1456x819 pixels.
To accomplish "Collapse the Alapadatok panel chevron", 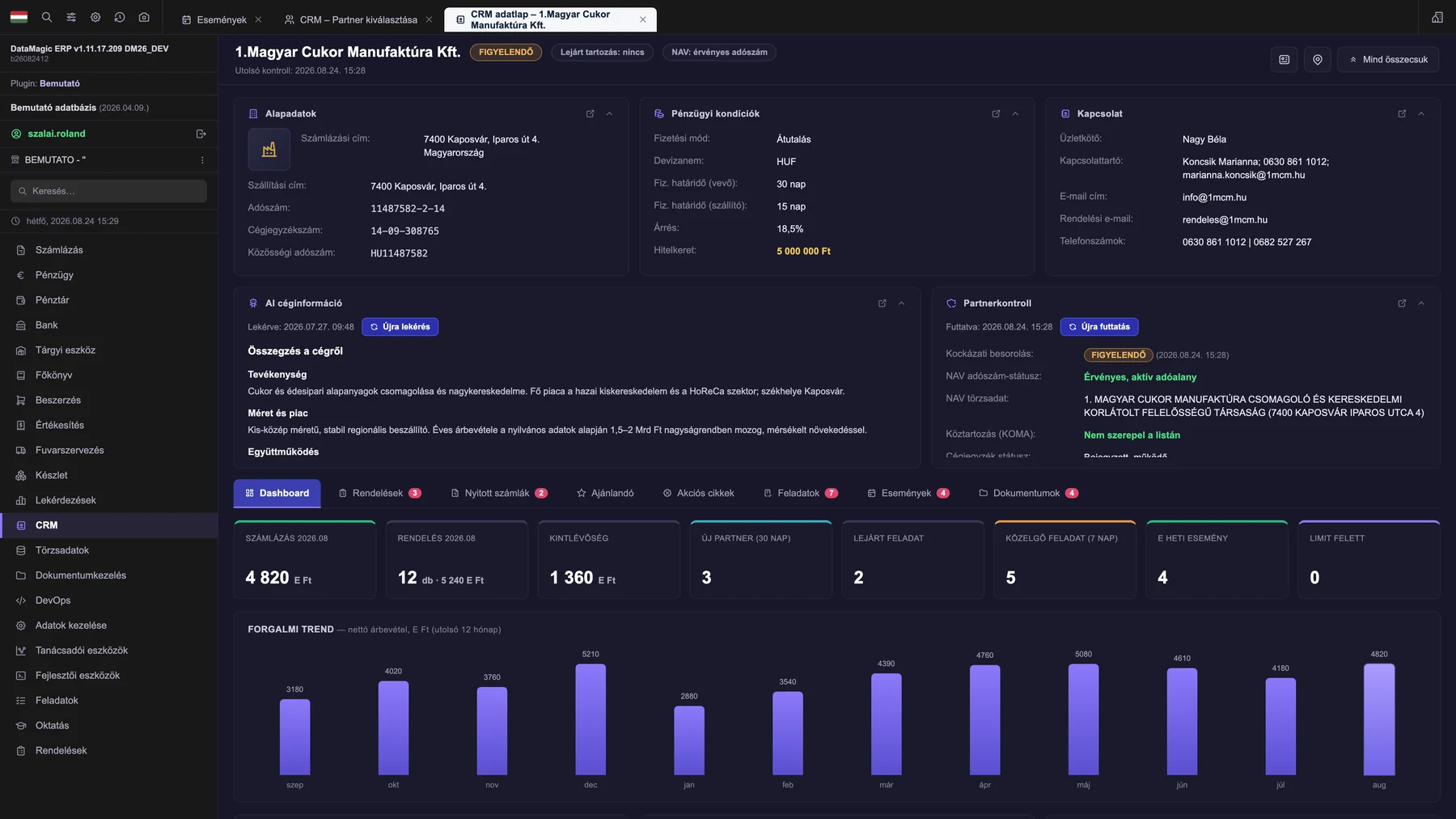I will [610, 114].
